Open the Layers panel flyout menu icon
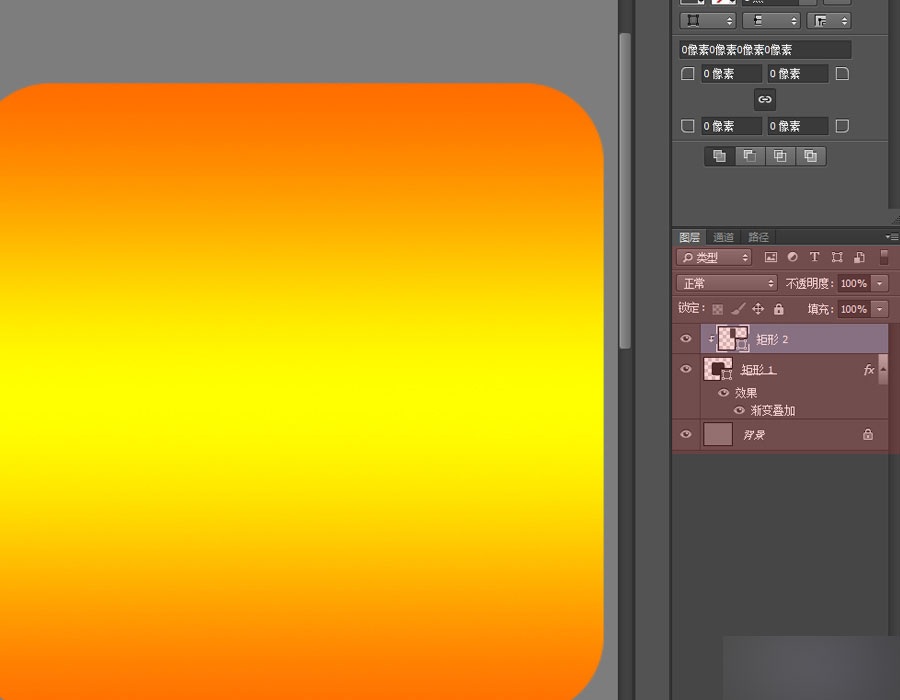 coord(891,236)
